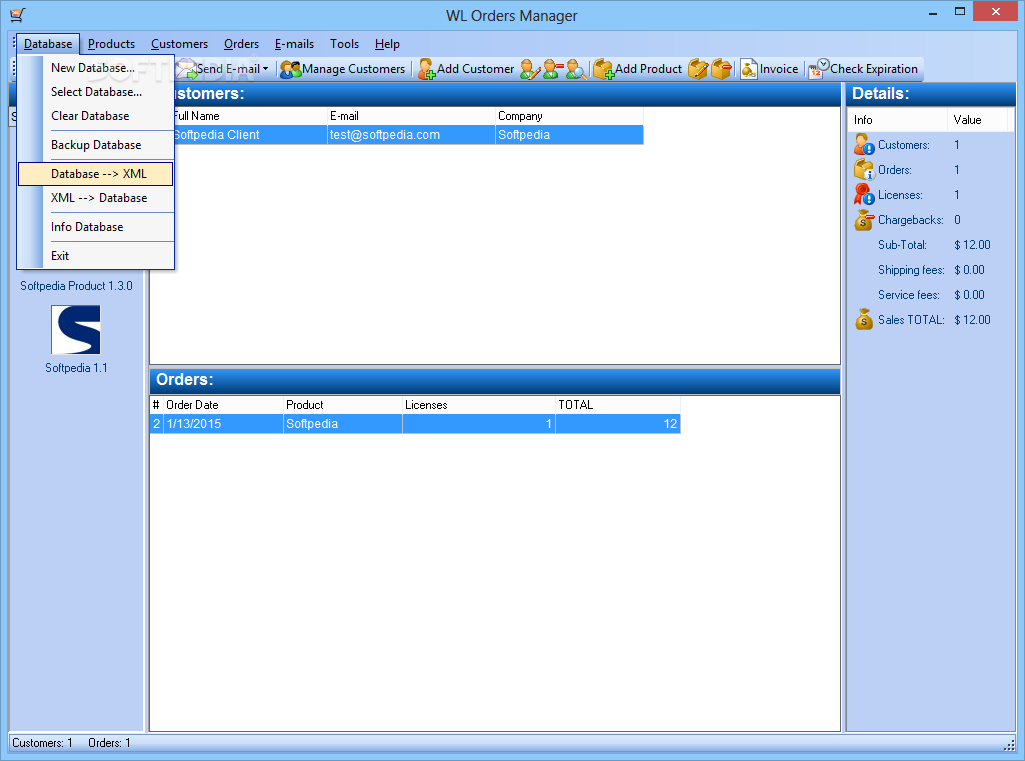
Task: Select the Softpedia company cell
Action: (x=569, y=135)
